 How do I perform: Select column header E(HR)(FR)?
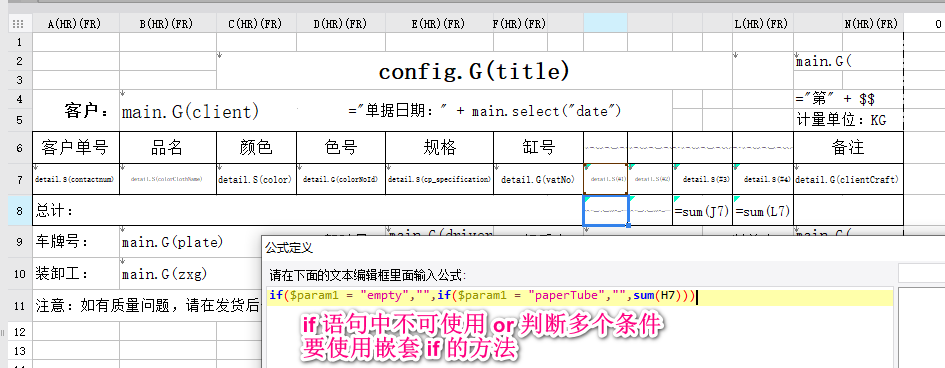tap(438, 24)
